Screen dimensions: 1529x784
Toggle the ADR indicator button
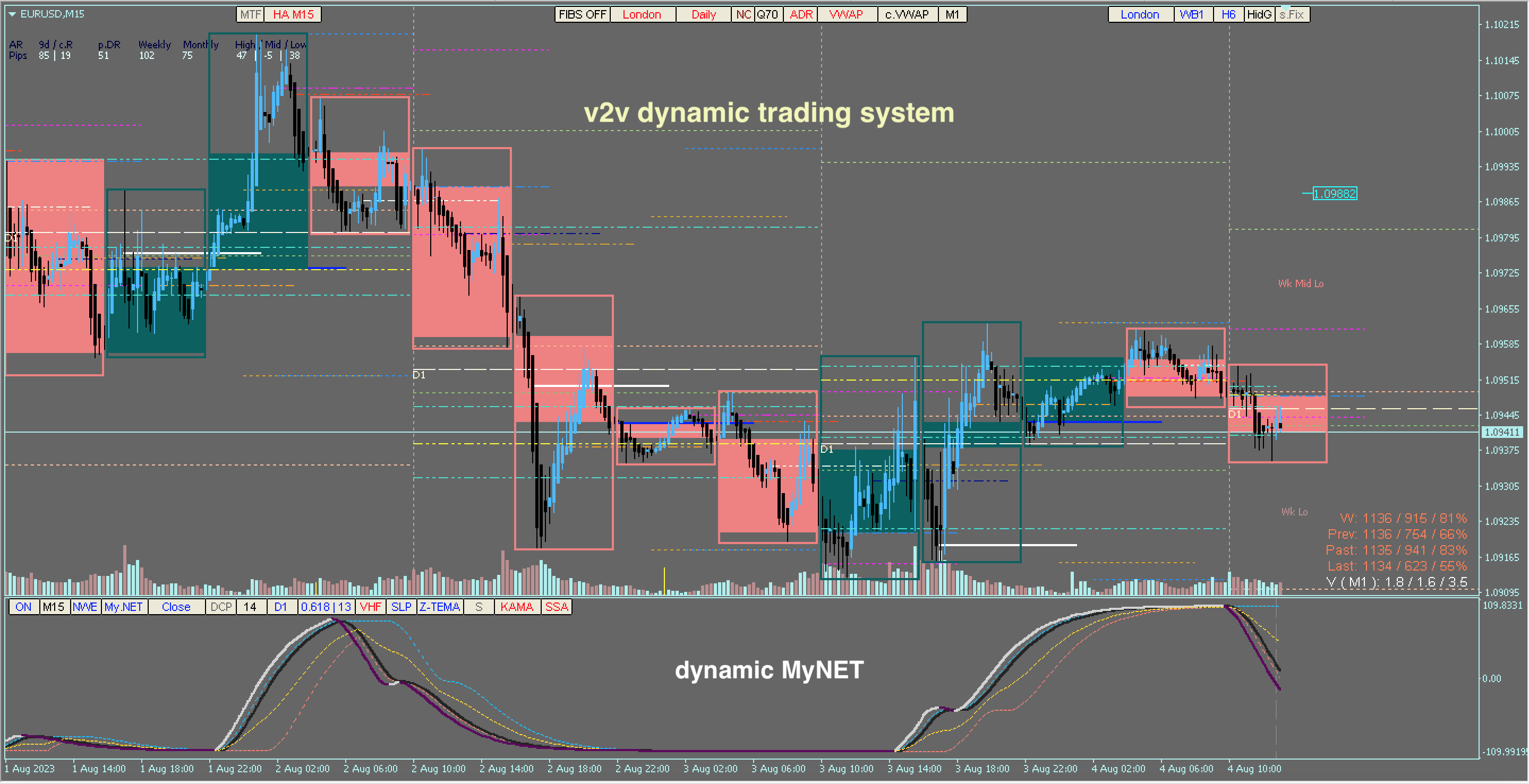(801, 14)
